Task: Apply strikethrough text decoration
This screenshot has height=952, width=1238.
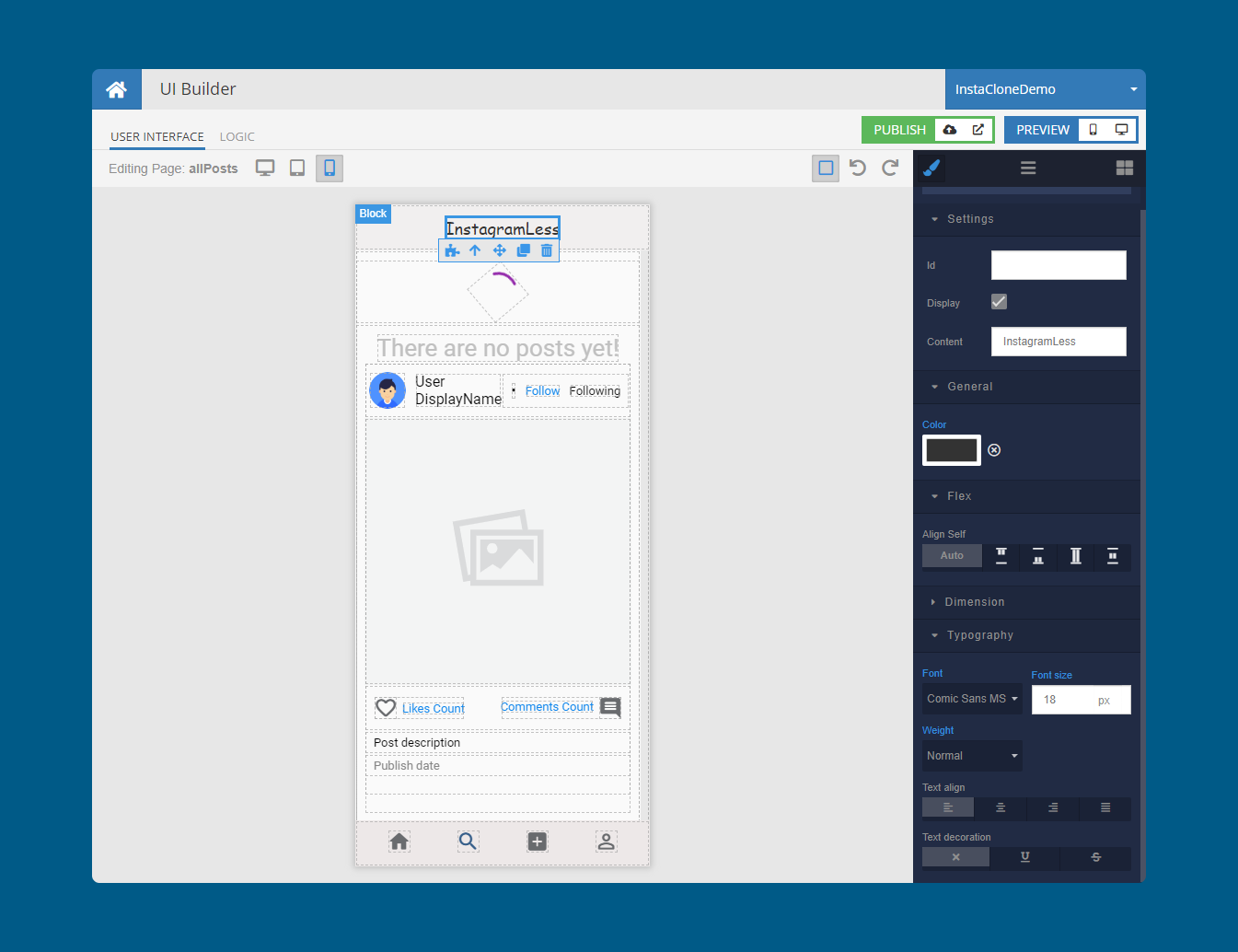Action: pyautogui.click(x=1095, y=857)
